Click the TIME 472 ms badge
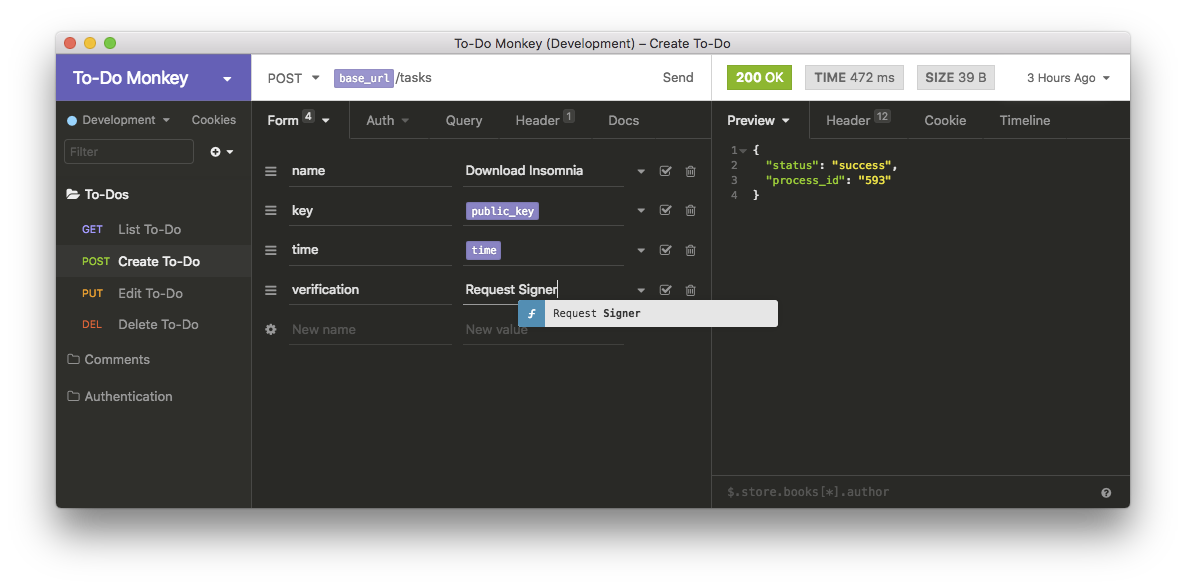Image resolution: width=1186 pixels, height=588 pixels. tap(854, 78)
